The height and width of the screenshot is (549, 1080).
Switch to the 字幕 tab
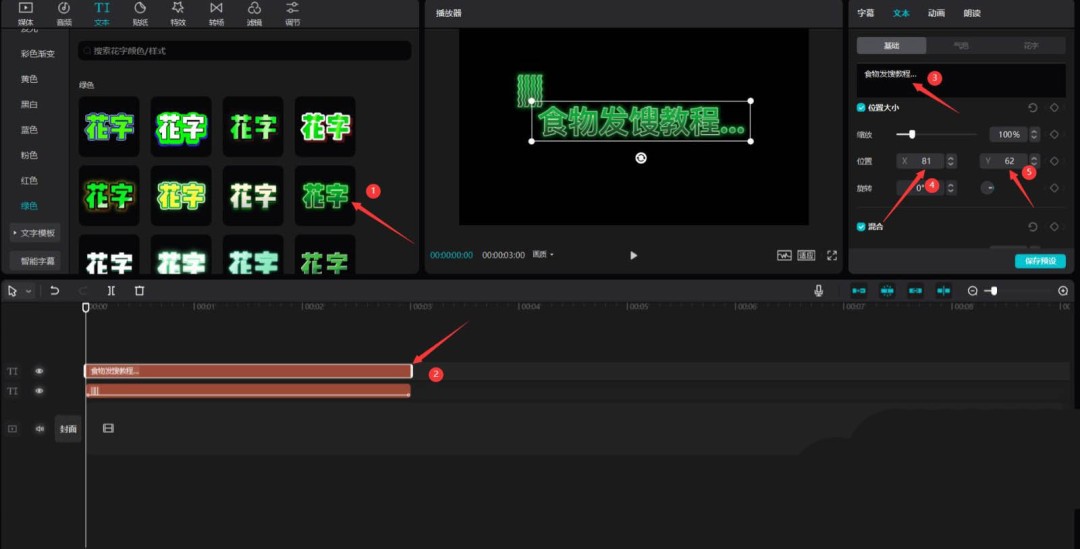tap(866, 13)
